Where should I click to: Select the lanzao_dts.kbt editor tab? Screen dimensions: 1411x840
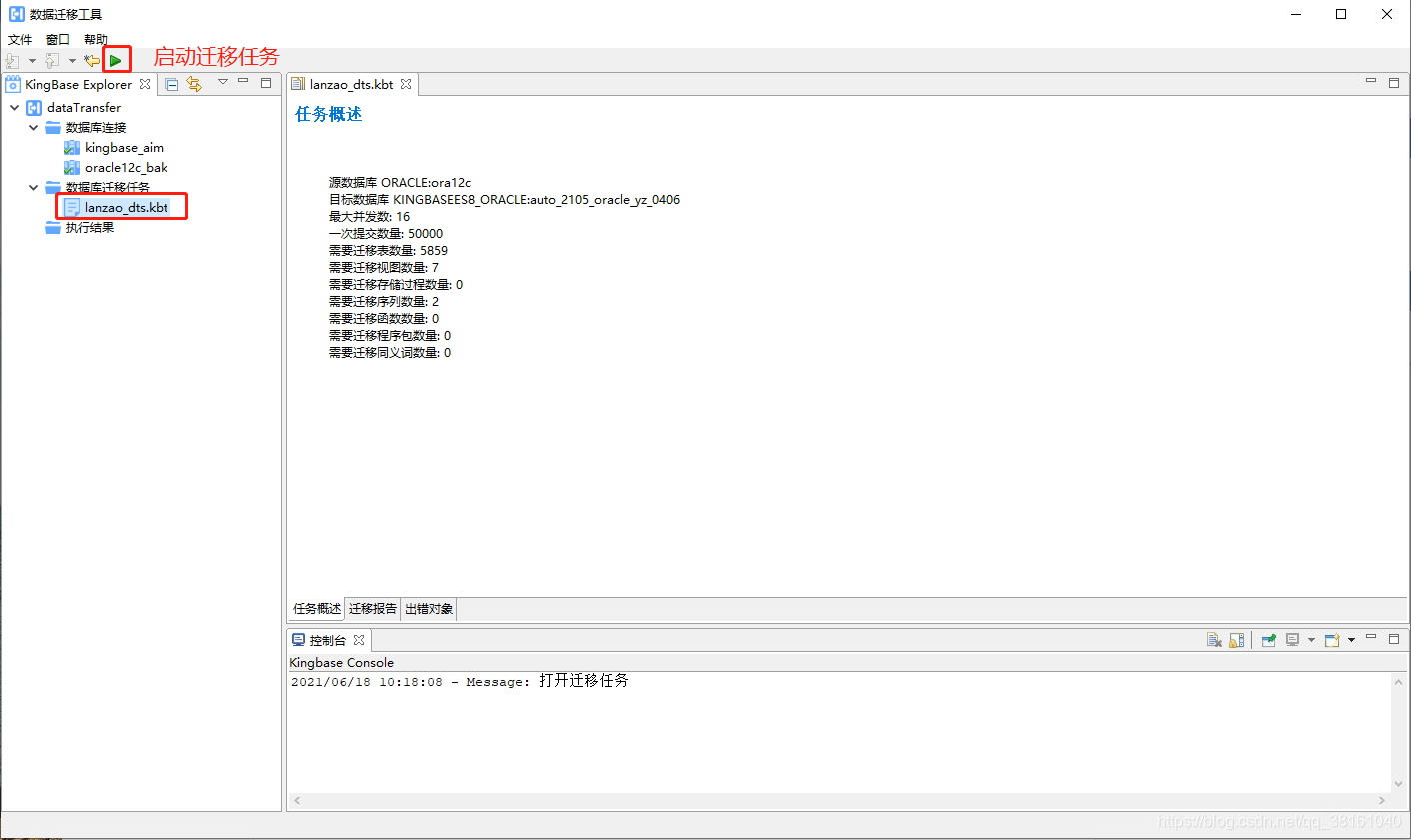tap(351, 84)
